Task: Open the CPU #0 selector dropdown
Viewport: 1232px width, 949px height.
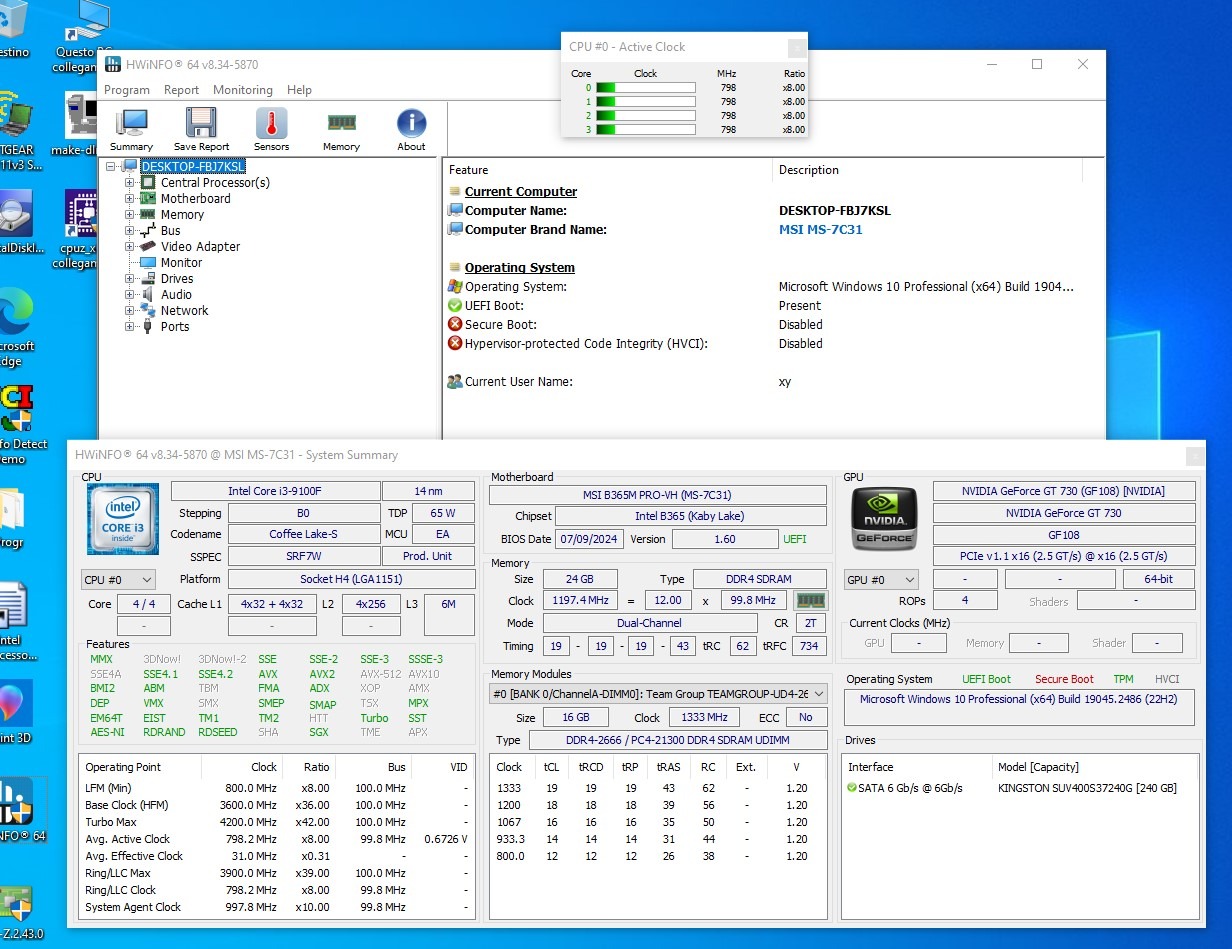Action: pos(118,580)
